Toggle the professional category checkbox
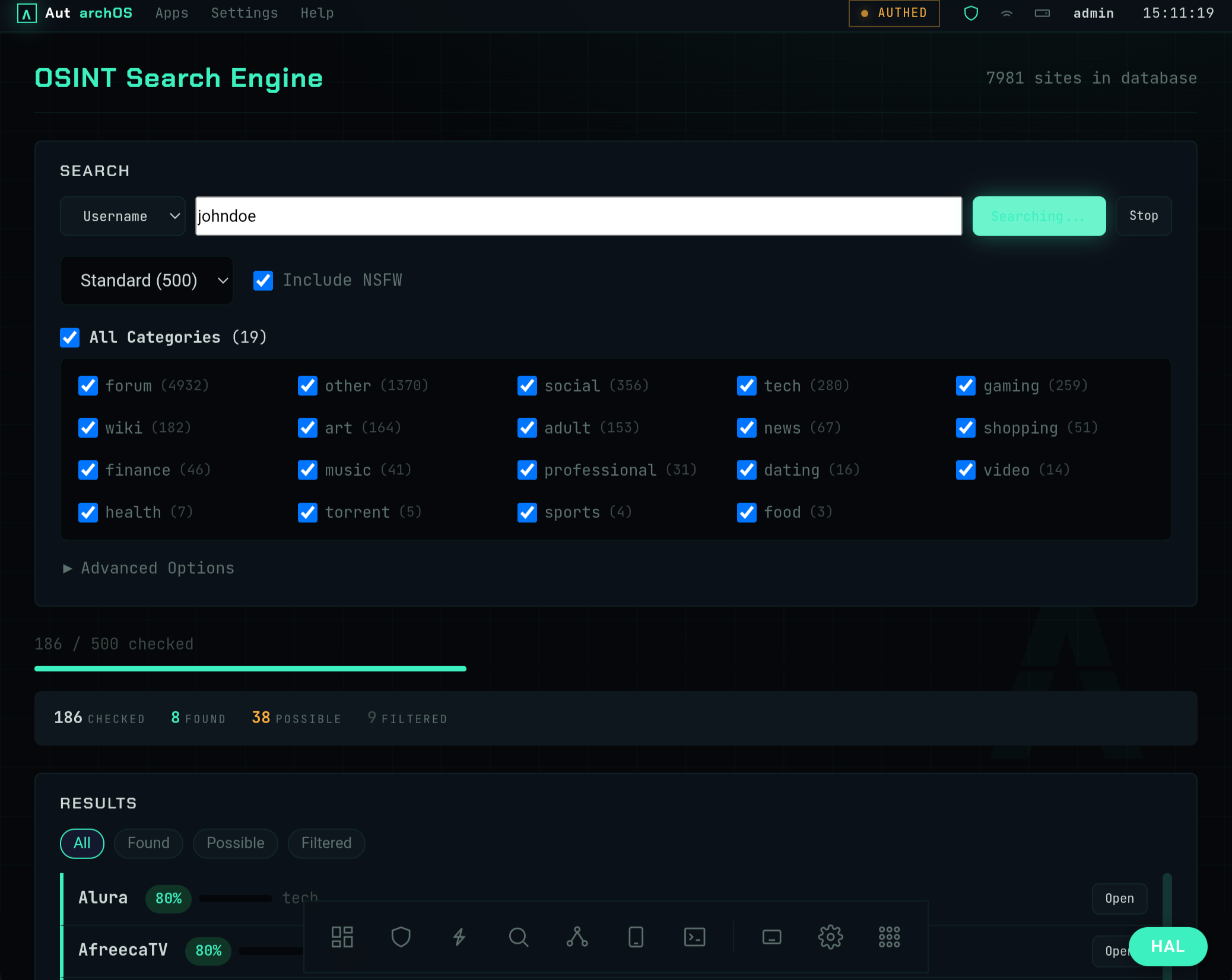The width and height of the screenshot is (1232, 980). pyautogui.click(x=527, y=470)
